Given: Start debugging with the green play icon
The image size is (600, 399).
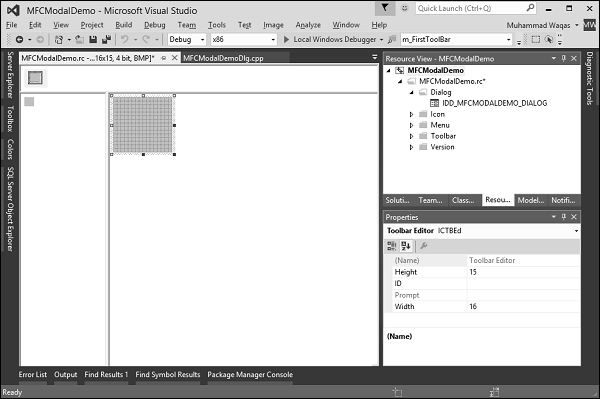Looking at the screenshot, I should click(286, 39).
